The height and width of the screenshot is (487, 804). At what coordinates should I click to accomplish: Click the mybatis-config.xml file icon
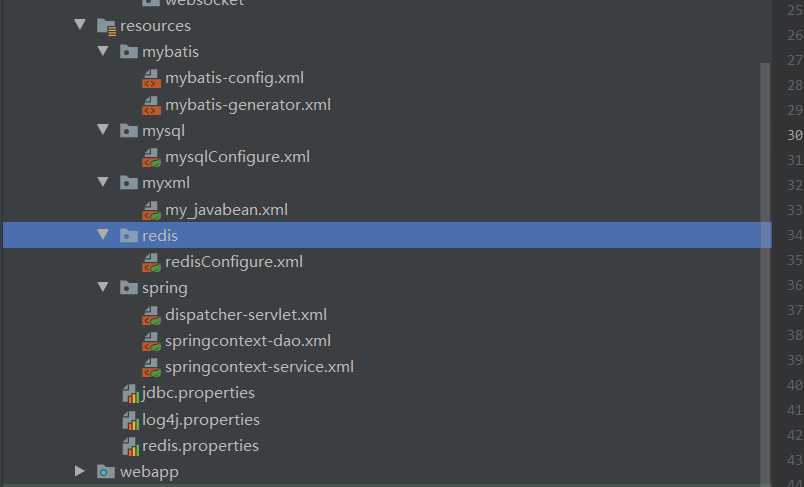pos(151,78)
